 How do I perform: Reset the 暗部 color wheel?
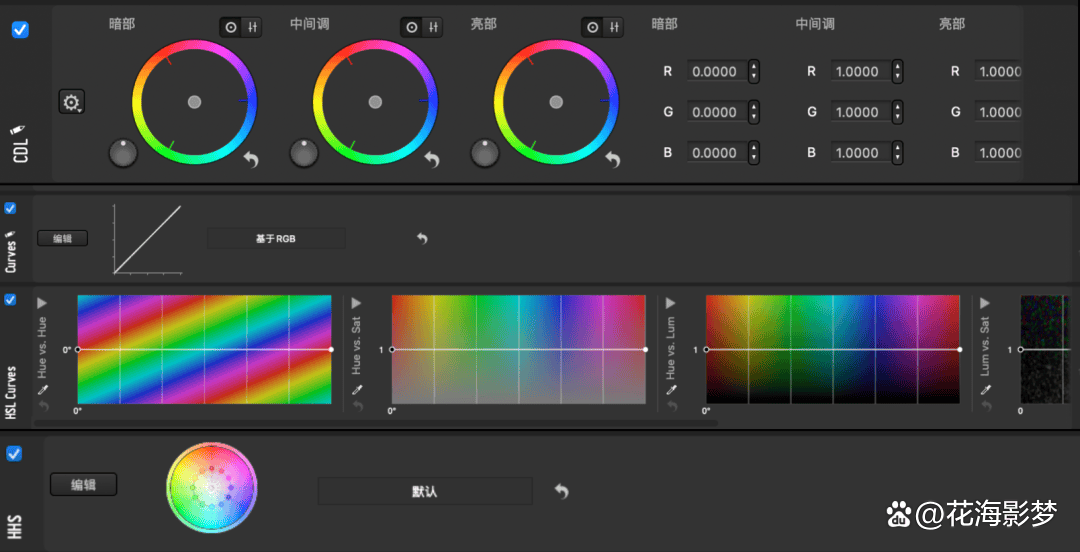(x=251, y=159)
